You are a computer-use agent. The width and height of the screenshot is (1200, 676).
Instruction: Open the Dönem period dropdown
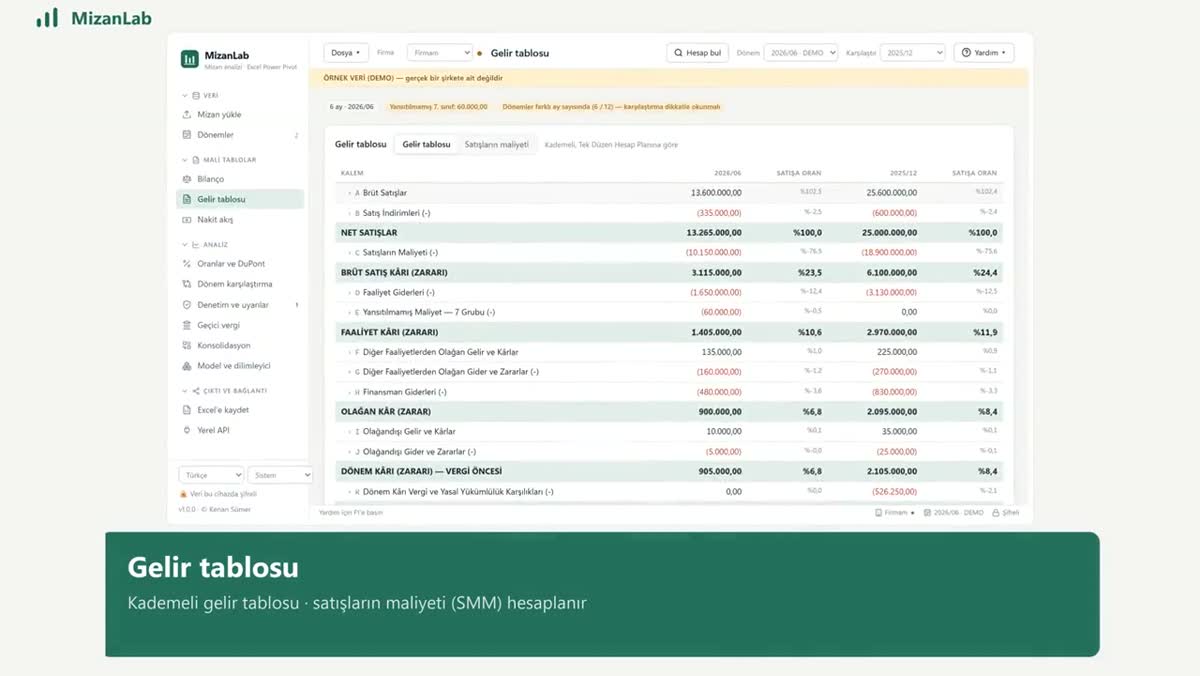pos(800,53)
